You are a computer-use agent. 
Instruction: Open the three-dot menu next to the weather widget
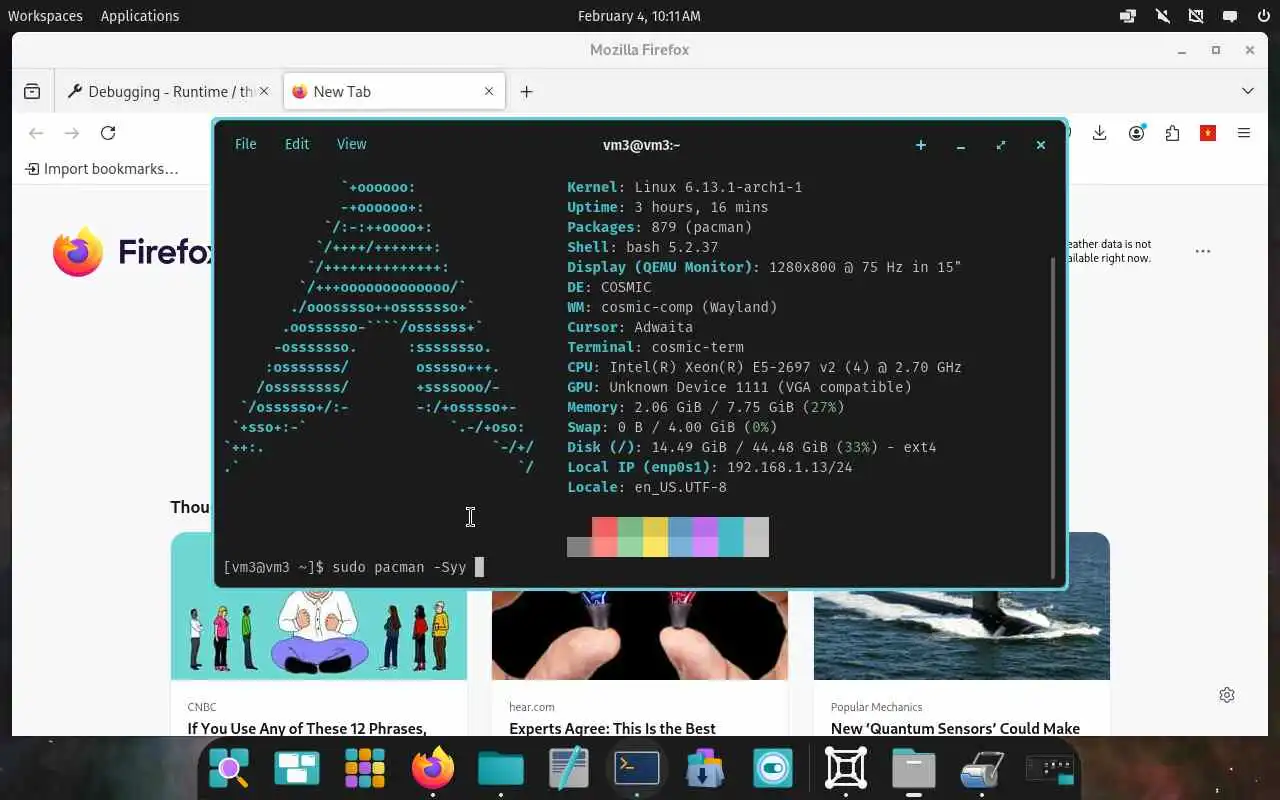[1203, 251]
